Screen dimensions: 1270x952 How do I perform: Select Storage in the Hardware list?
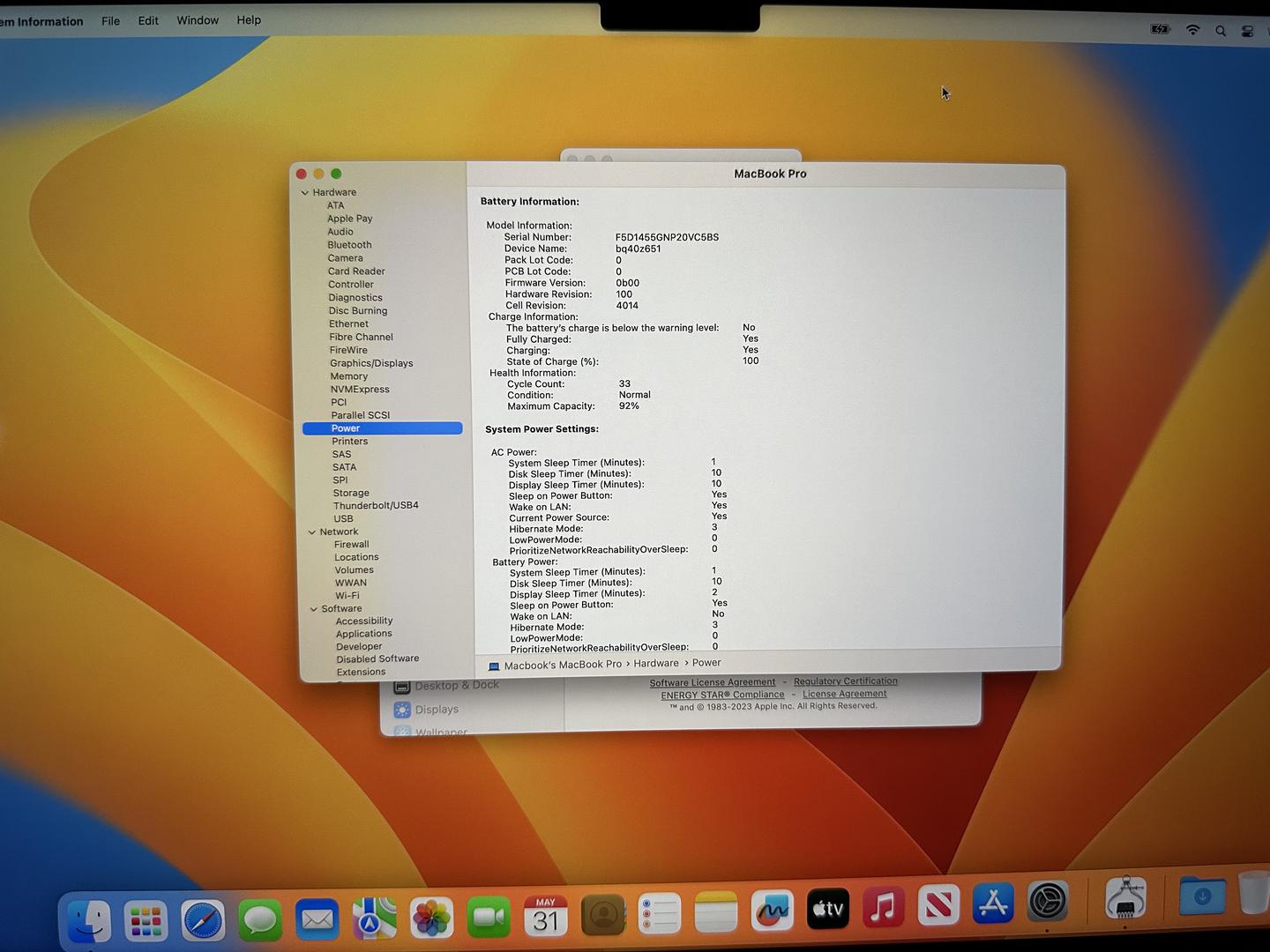(x=351, y=494)
